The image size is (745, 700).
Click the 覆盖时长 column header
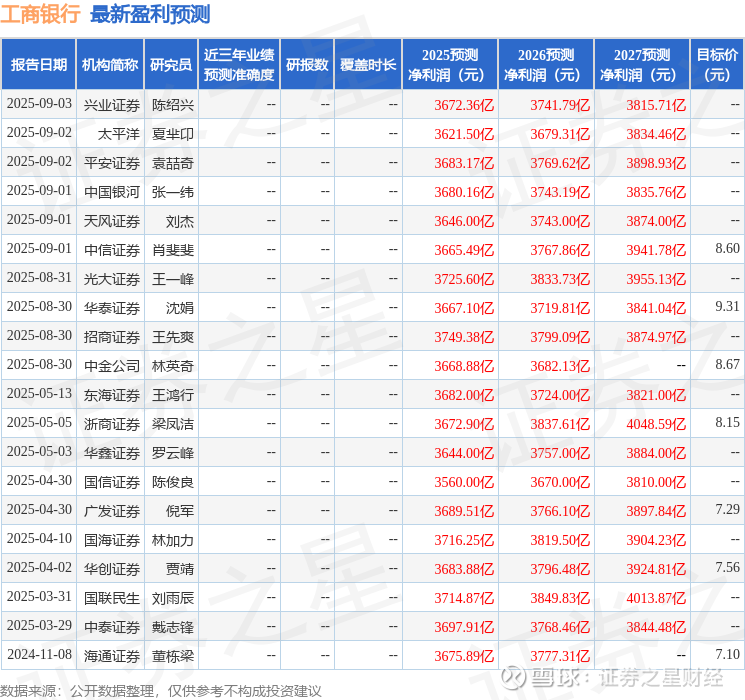pos(368,65)
